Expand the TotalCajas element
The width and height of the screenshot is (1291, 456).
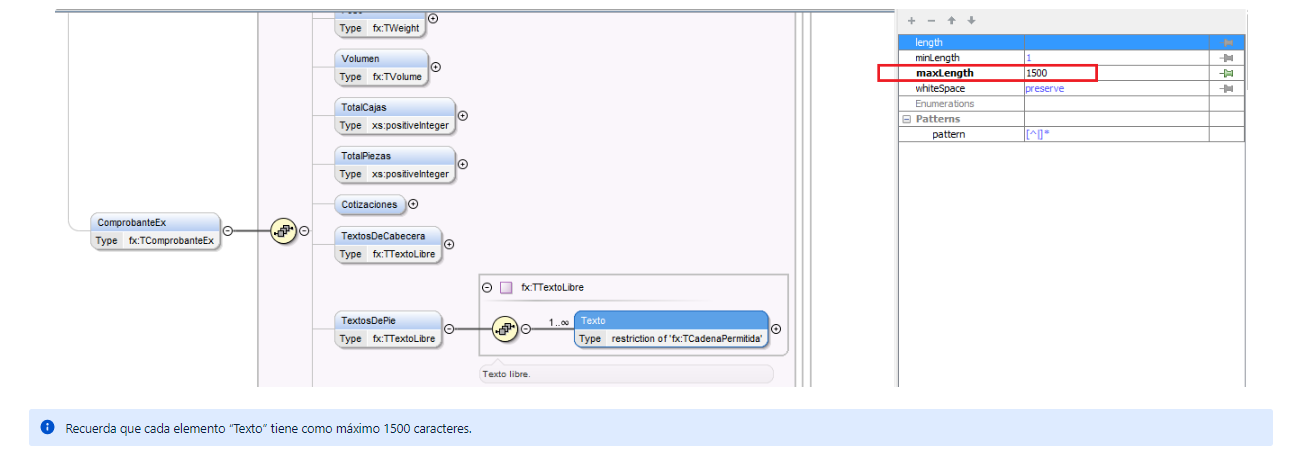(x=462, y=116)
